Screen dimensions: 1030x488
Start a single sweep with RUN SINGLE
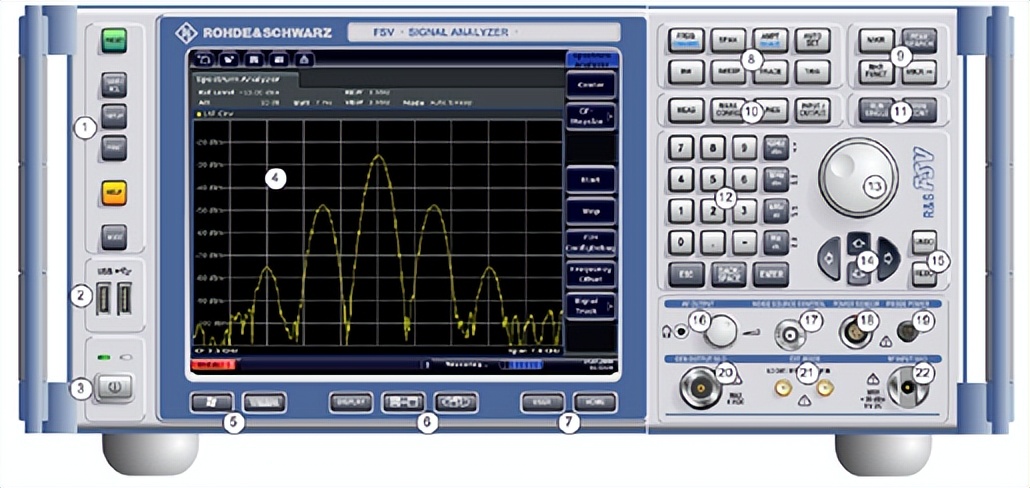pos(877,110)
